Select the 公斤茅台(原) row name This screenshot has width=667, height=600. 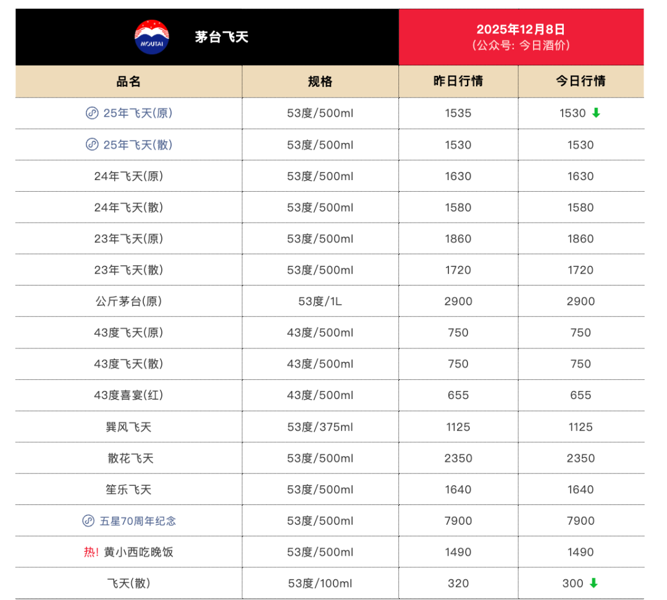pos(128,301)
